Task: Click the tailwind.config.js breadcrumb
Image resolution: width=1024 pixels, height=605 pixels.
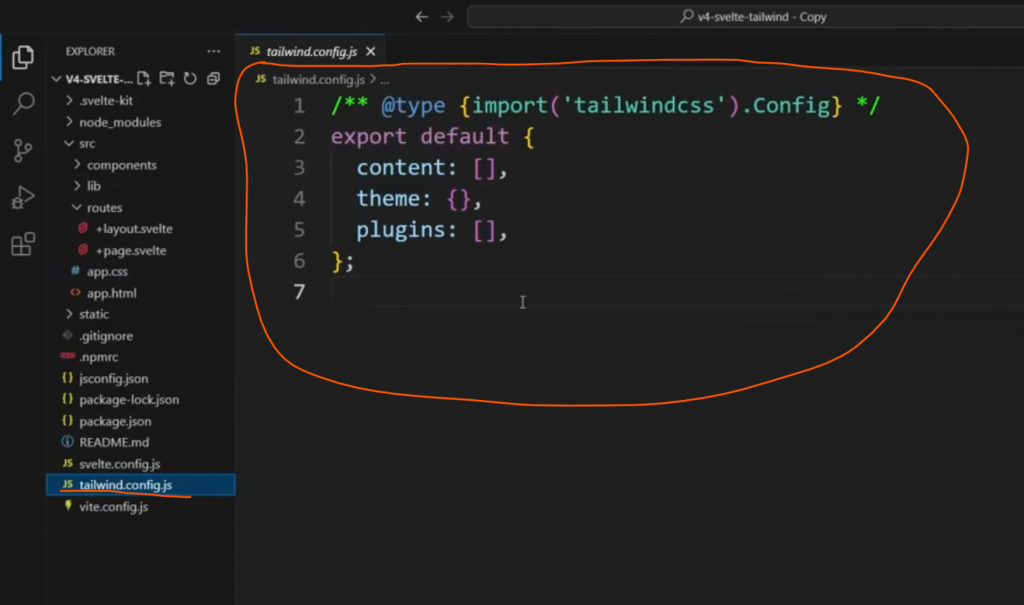Action: (318, 79)
